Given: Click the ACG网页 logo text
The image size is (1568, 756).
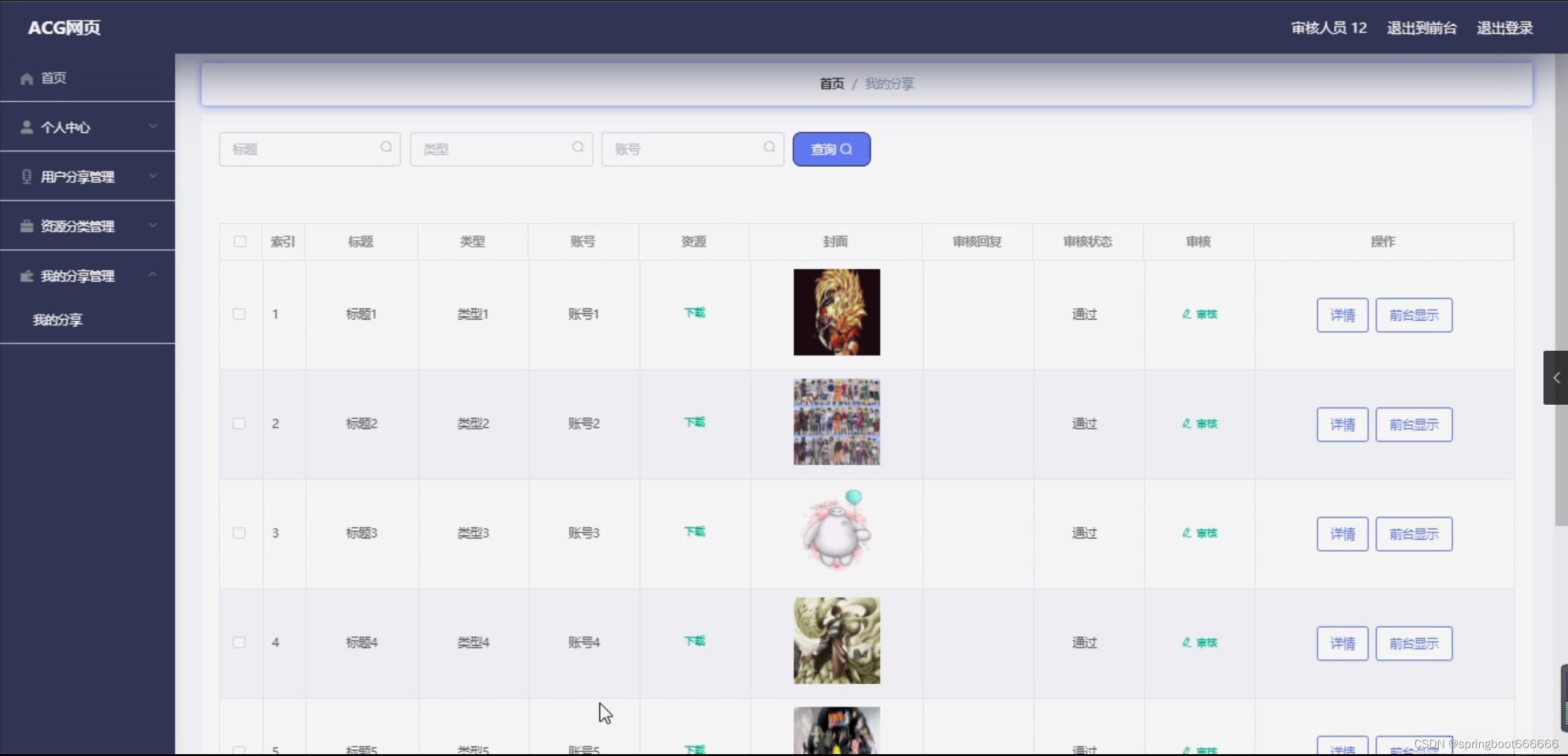Looking at the screenshot, I should pyautogui.click(x=64, y=28).
